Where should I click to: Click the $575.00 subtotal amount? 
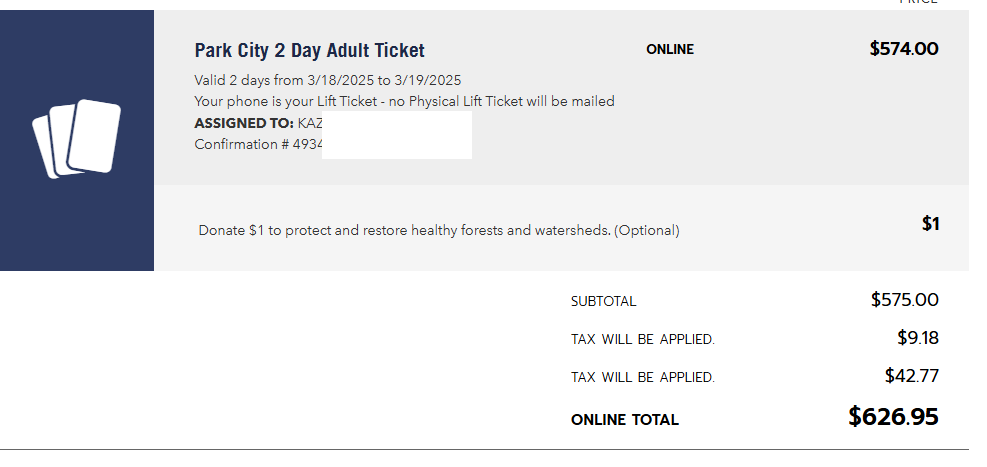(x=905, y=300)
